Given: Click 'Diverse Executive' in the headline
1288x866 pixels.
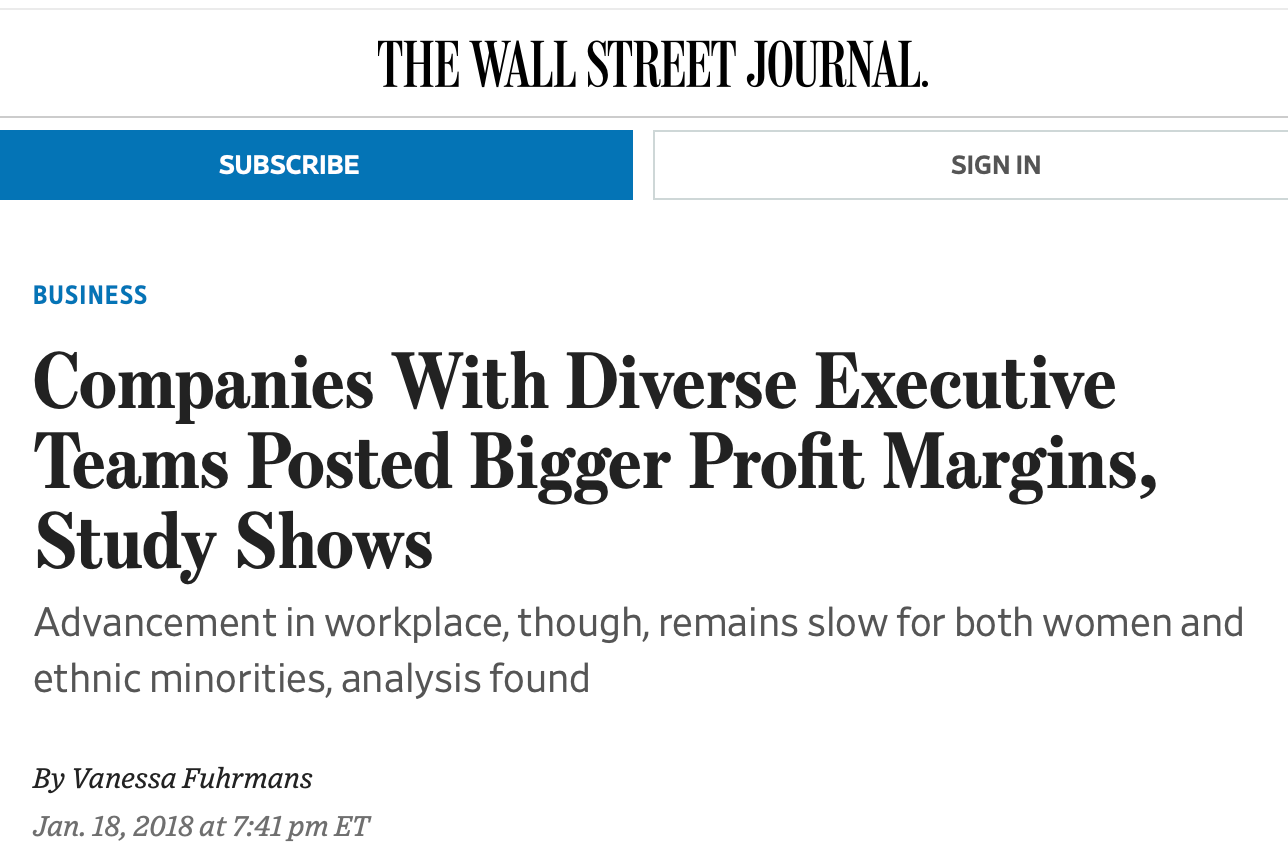Looking at the screenshot, I should coord(840,385).
